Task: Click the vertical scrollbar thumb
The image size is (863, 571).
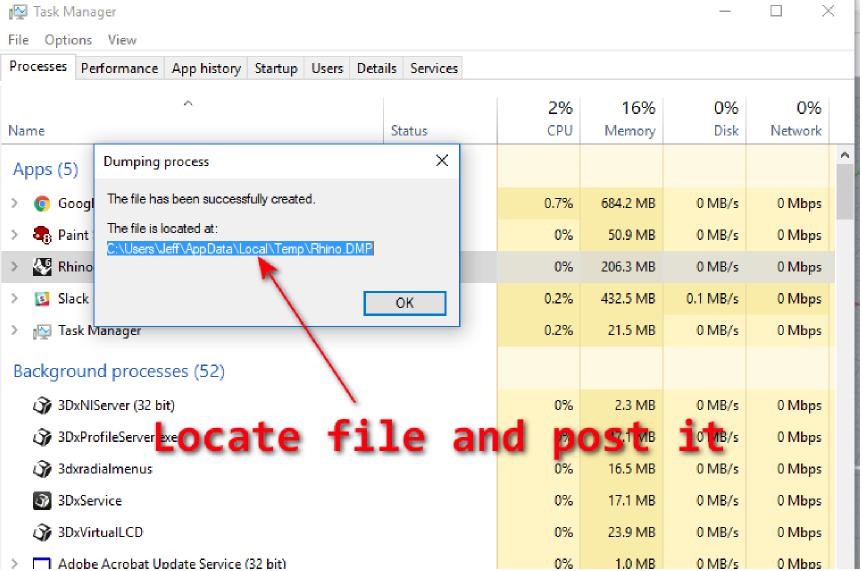Action: [x=845, y=192]
